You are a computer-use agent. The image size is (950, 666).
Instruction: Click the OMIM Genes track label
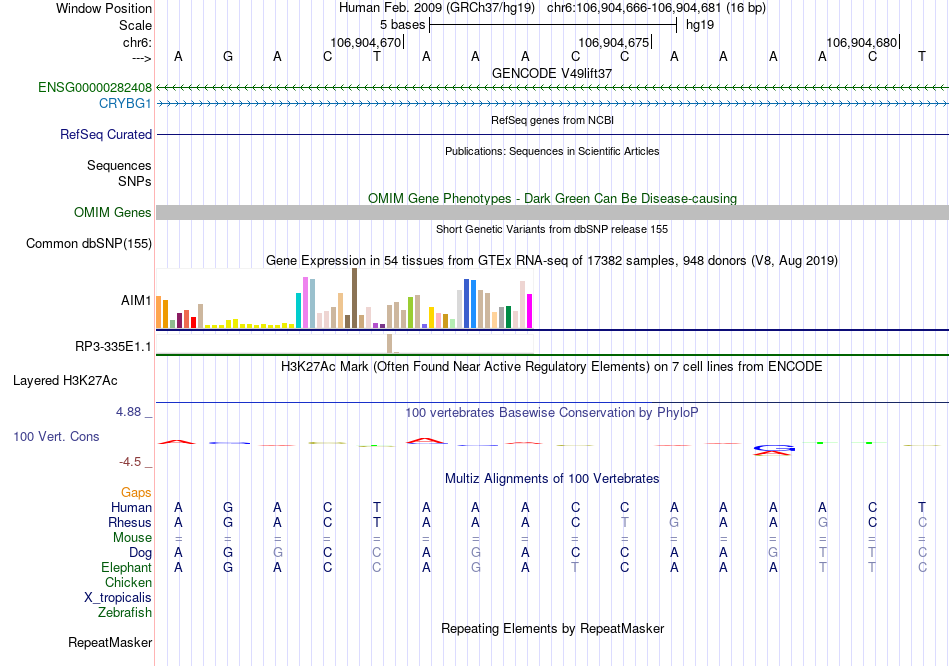(x=113, y=213)
